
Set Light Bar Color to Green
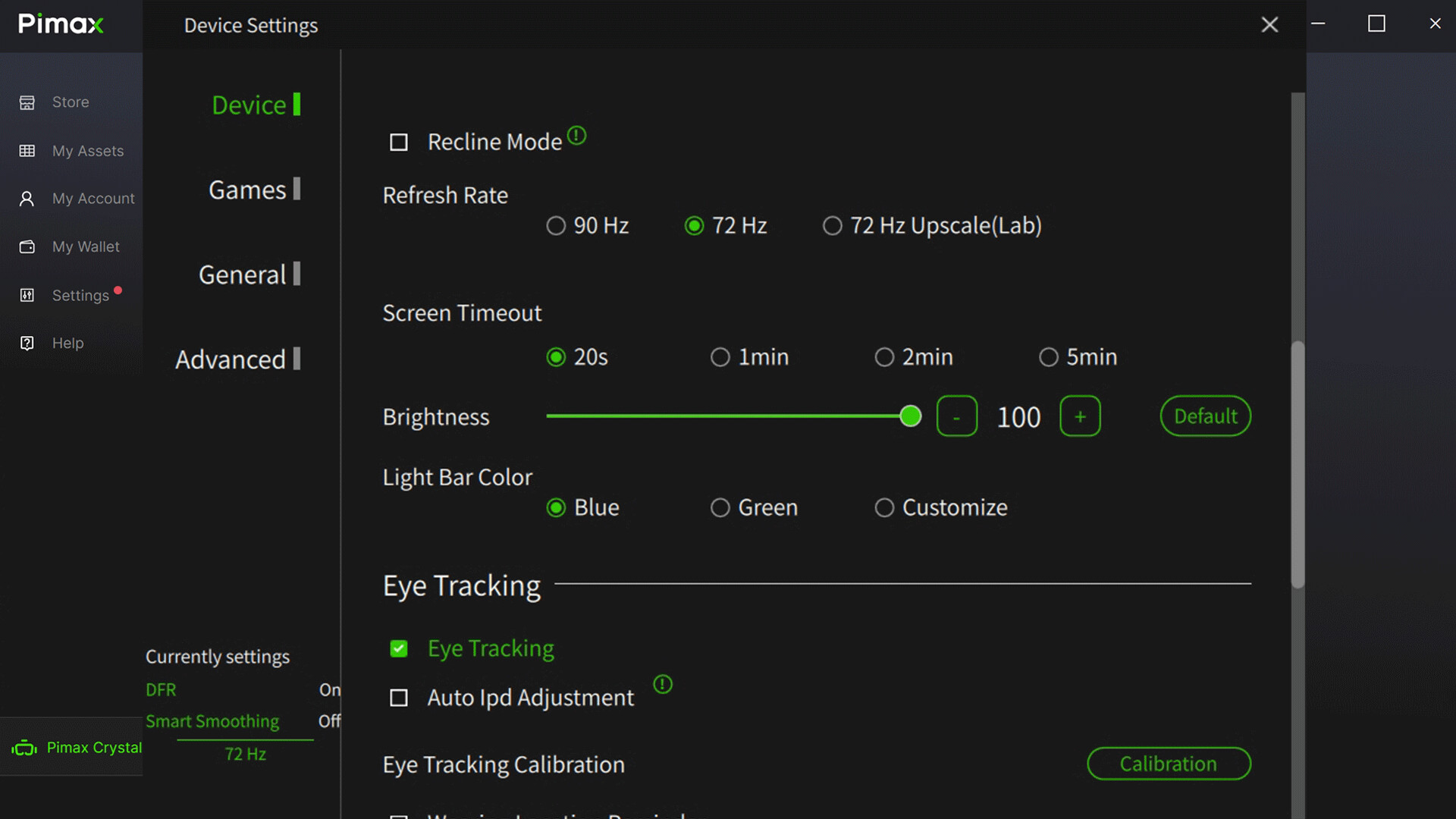720,507
